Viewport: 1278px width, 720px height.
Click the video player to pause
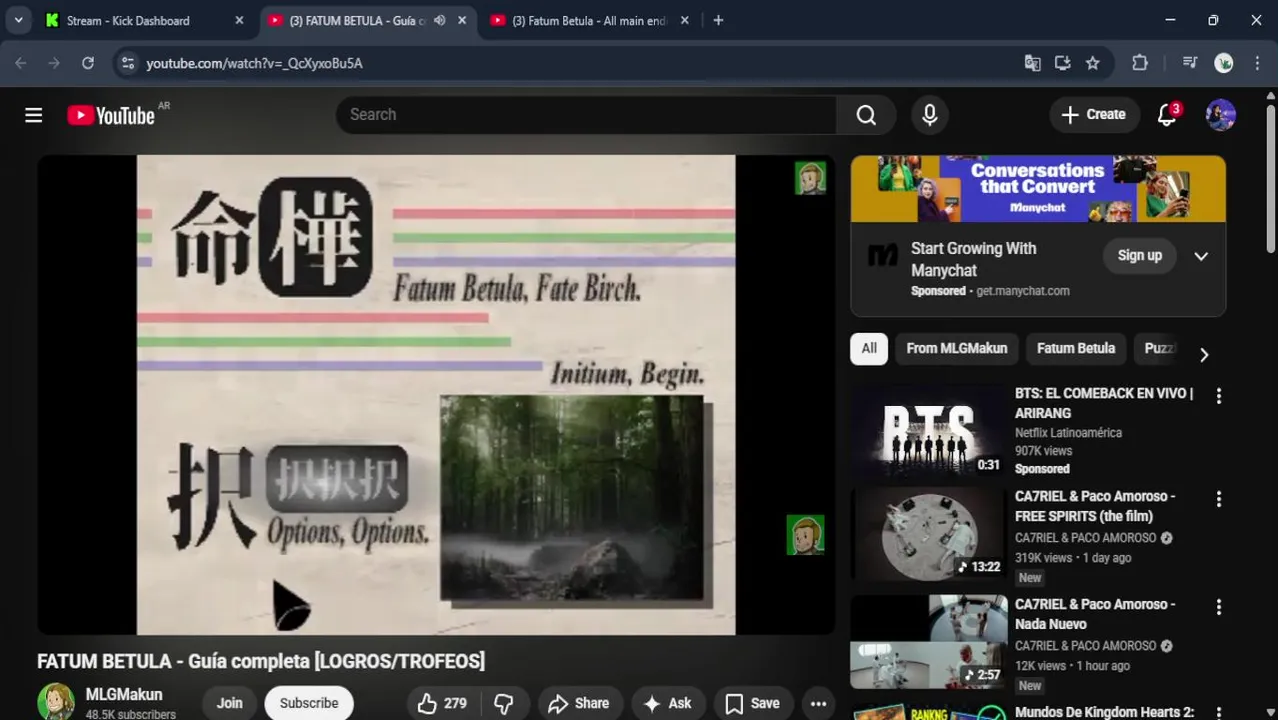pyautogui.click(x=436, y=394)
